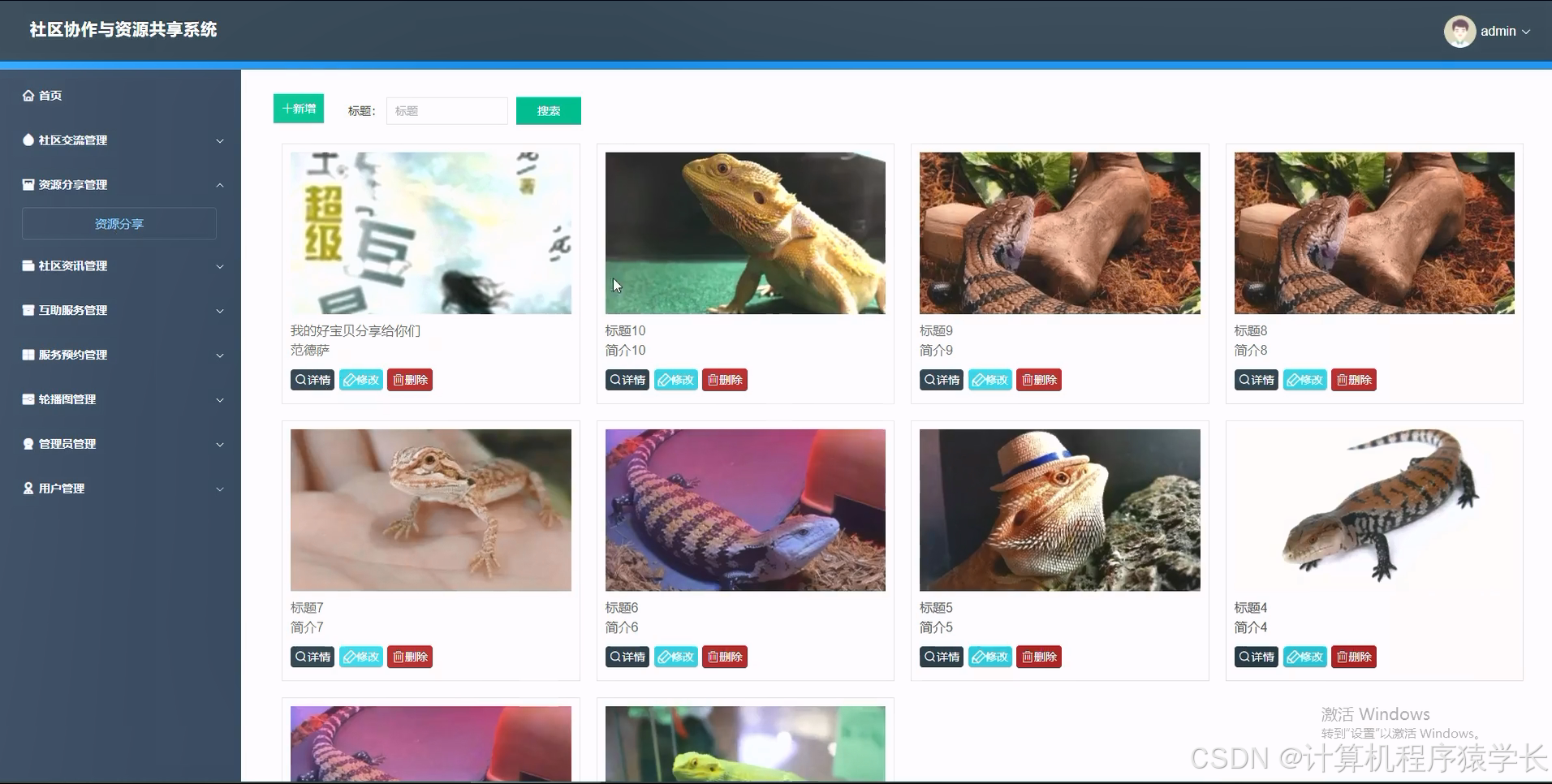
Task: View 详情 for 我的好宝贝分享给你们
Action: [313, 380]
